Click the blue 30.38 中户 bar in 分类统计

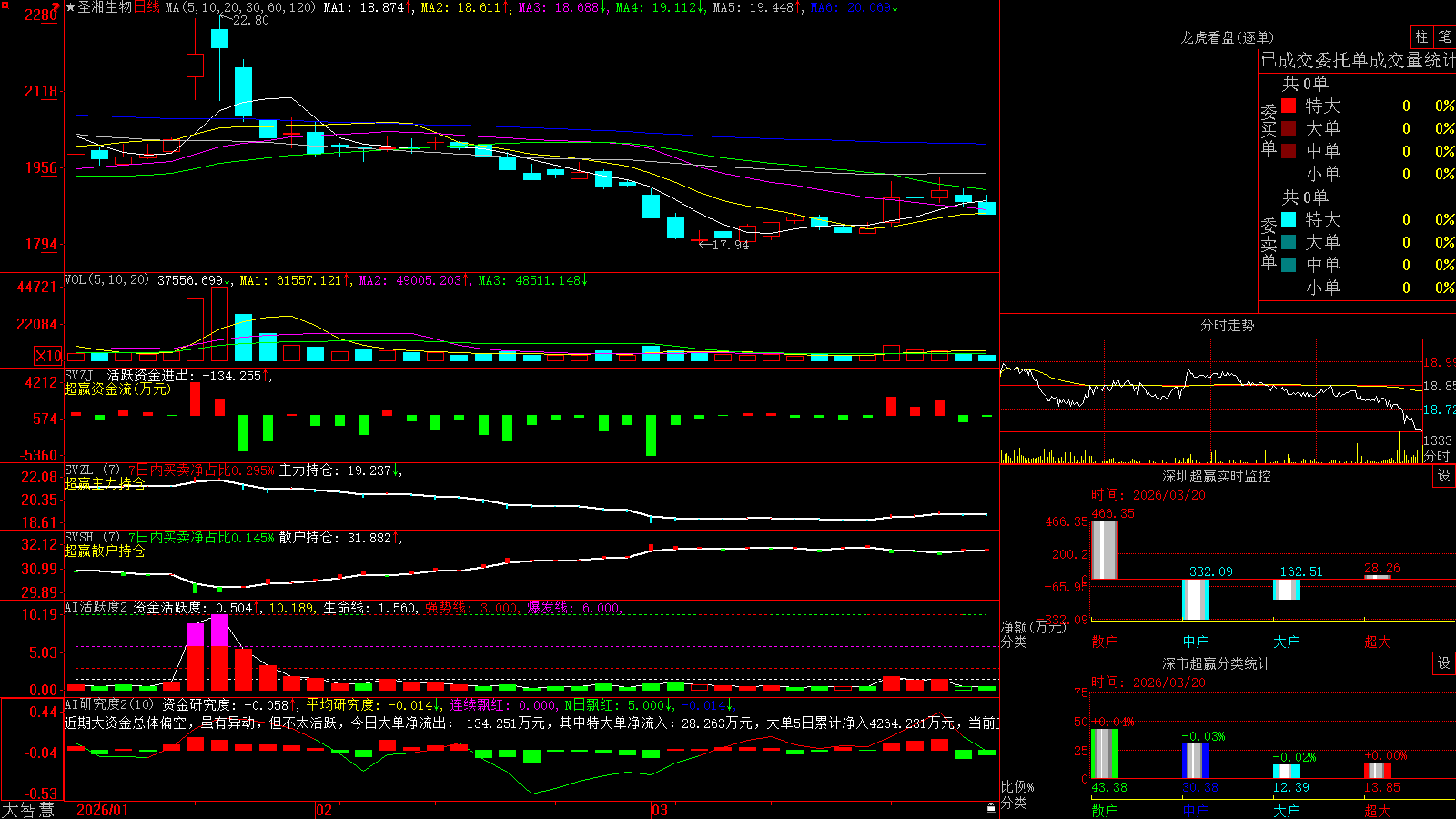(x=1196, y=761)
